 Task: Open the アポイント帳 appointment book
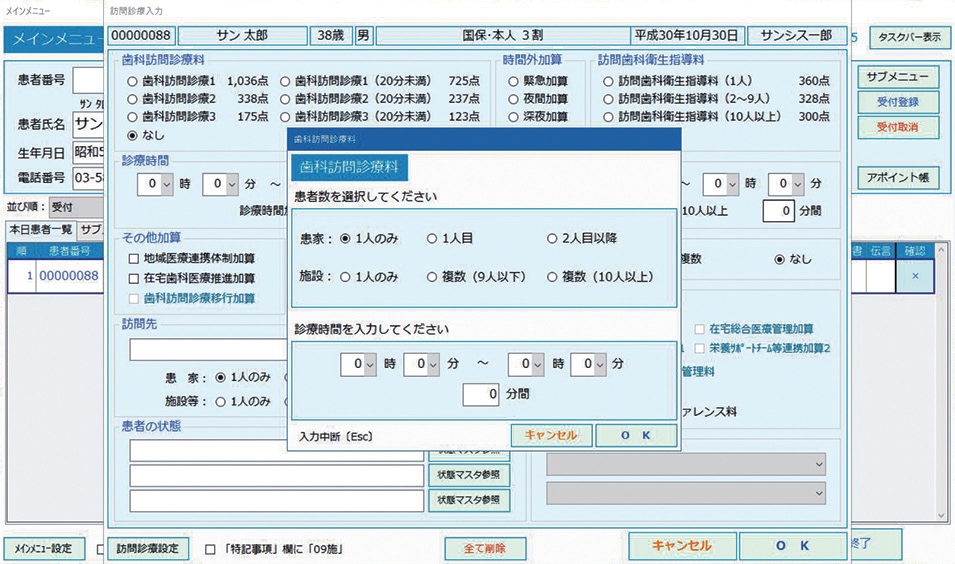coord(897,177)
